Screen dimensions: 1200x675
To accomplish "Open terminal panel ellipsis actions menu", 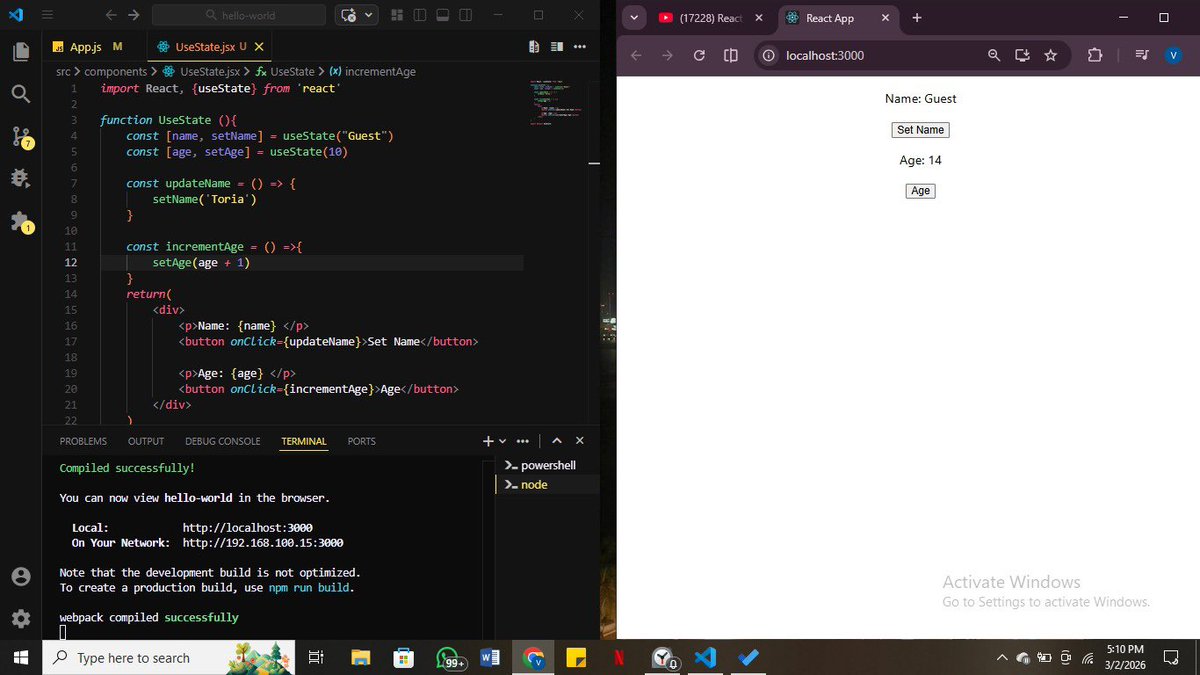I will click(x=523, y=441).
